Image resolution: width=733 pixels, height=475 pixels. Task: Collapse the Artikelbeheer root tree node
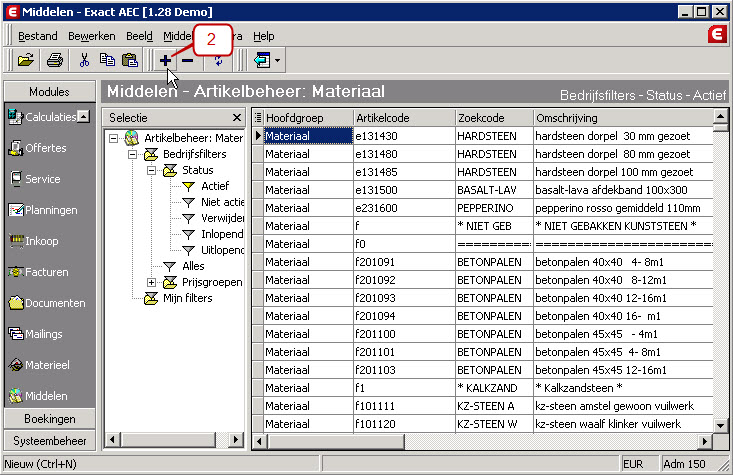113,138
